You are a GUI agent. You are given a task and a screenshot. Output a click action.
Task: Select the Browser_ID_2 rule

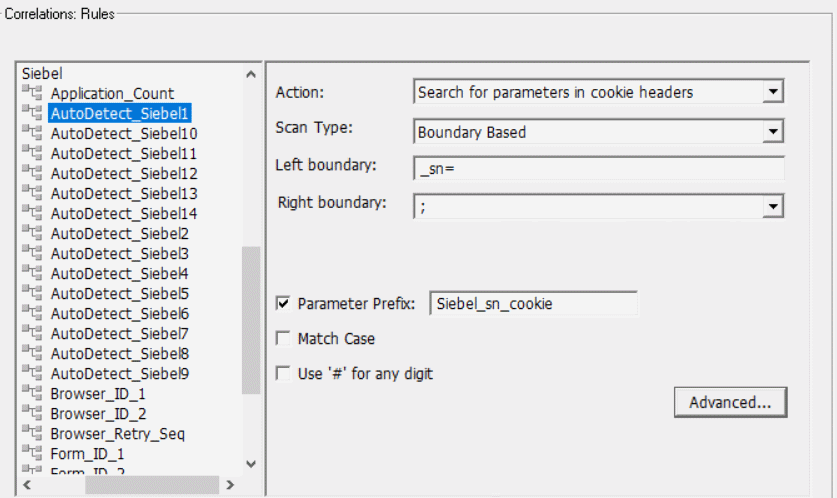point(98,414)
